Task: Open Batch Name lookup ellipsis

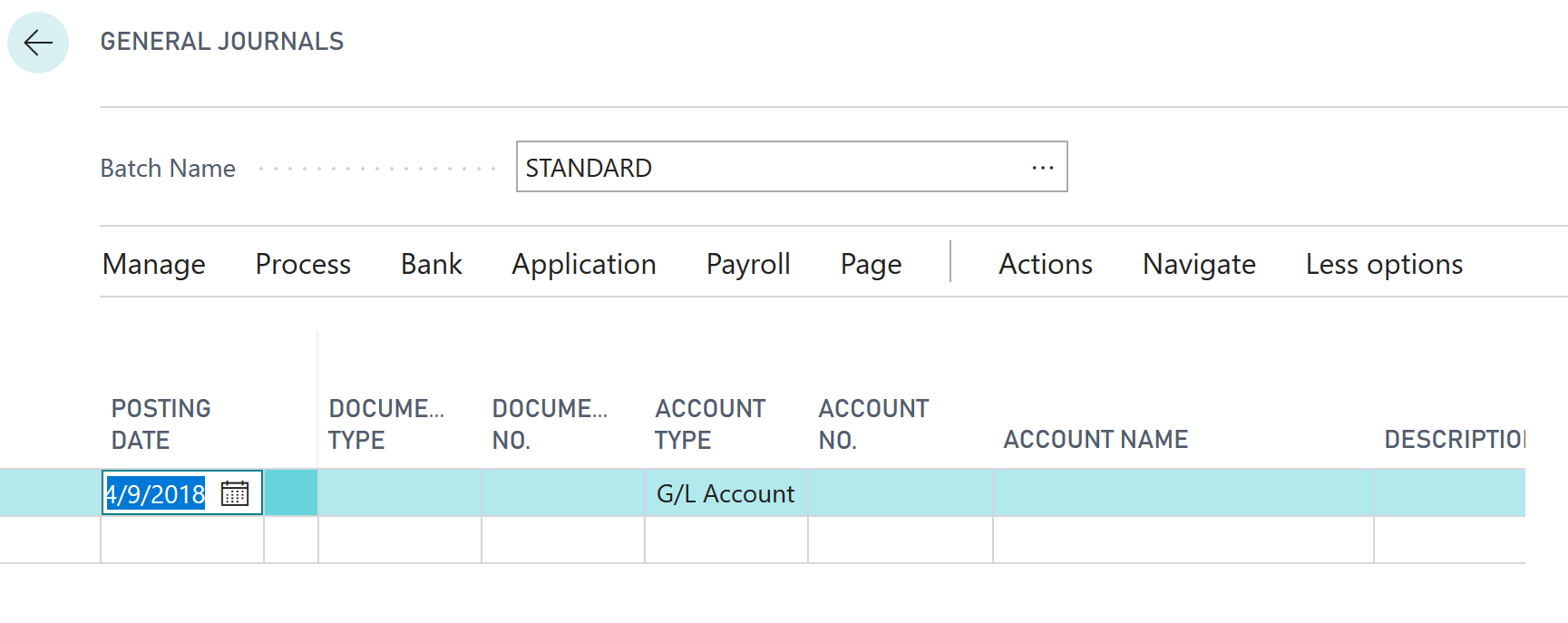Action: (1042, 168)
